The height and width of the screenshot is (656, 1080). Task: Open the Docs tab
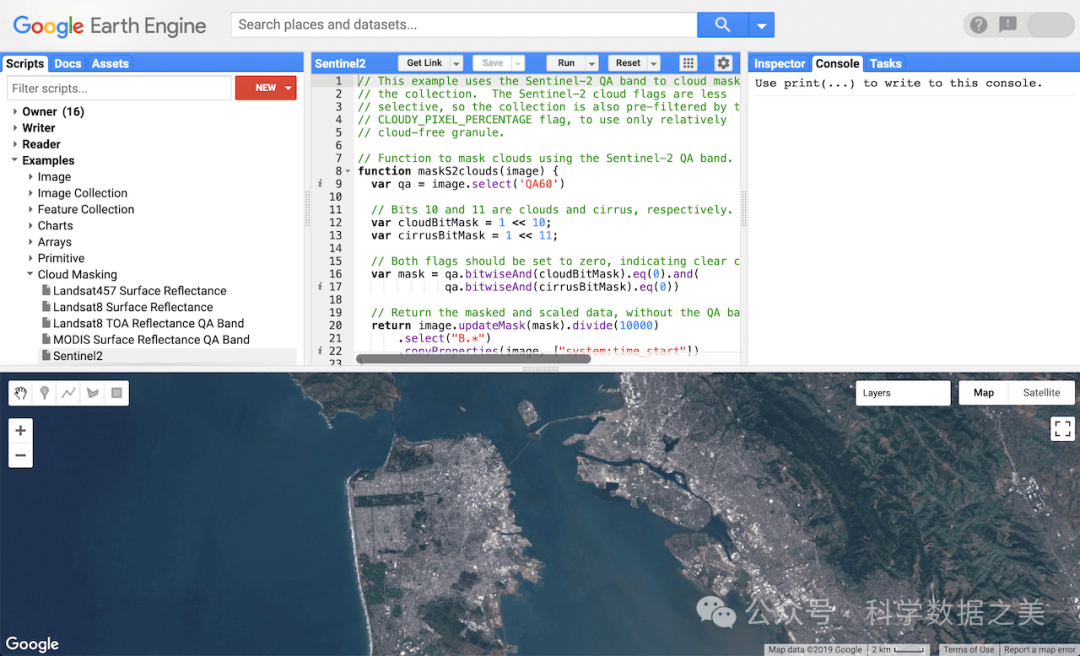[68, 63]
